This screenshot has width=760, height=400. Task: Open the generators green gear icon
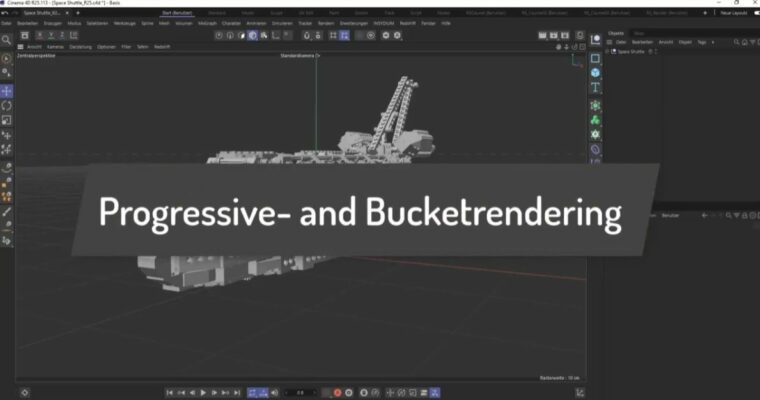click(595, 134)
